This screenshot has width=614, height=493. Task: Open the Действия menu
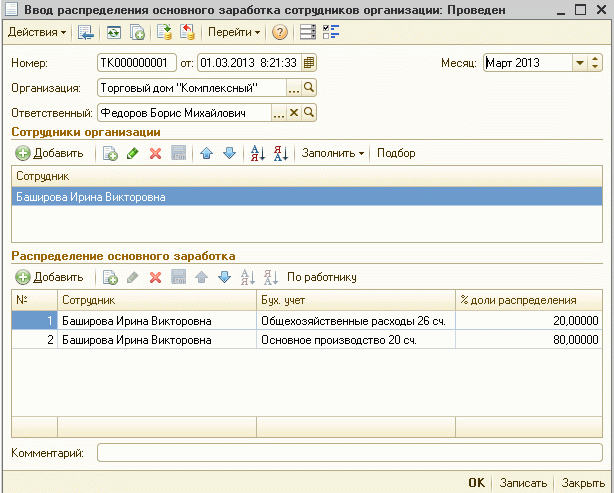[37, 32]
